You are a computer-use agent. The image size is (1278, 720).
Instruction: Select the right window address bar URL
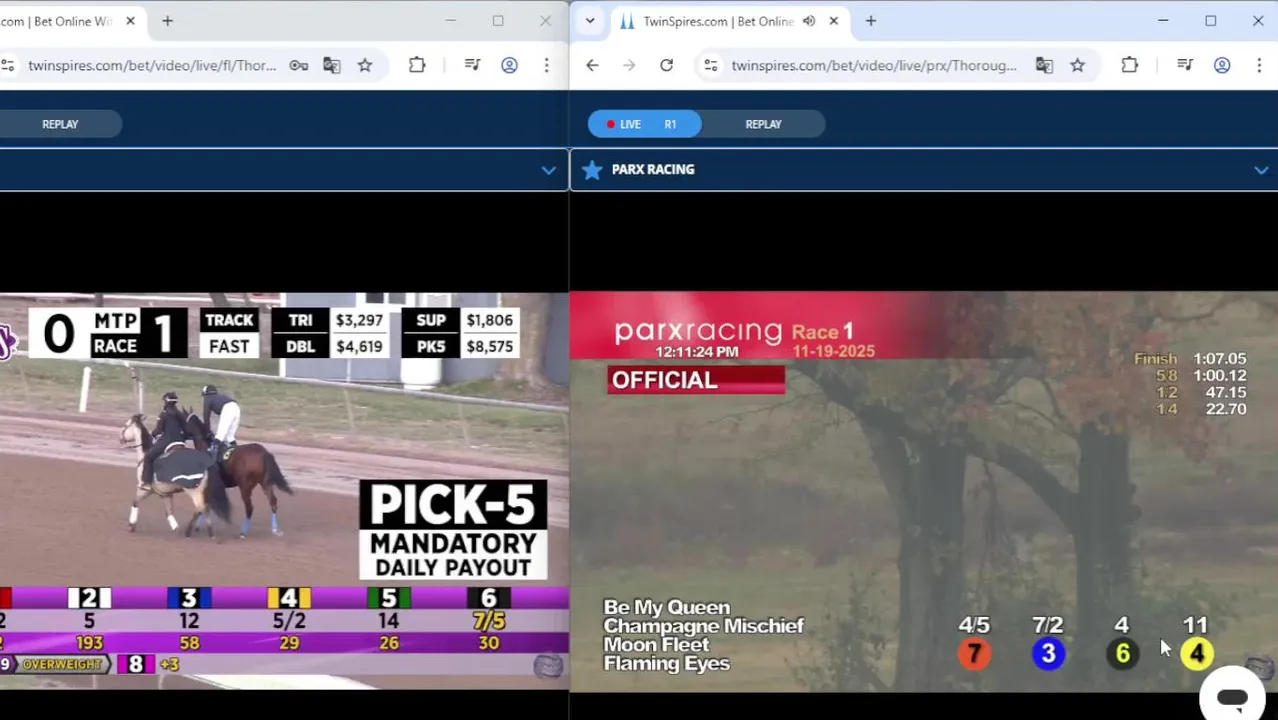(874, 65)
